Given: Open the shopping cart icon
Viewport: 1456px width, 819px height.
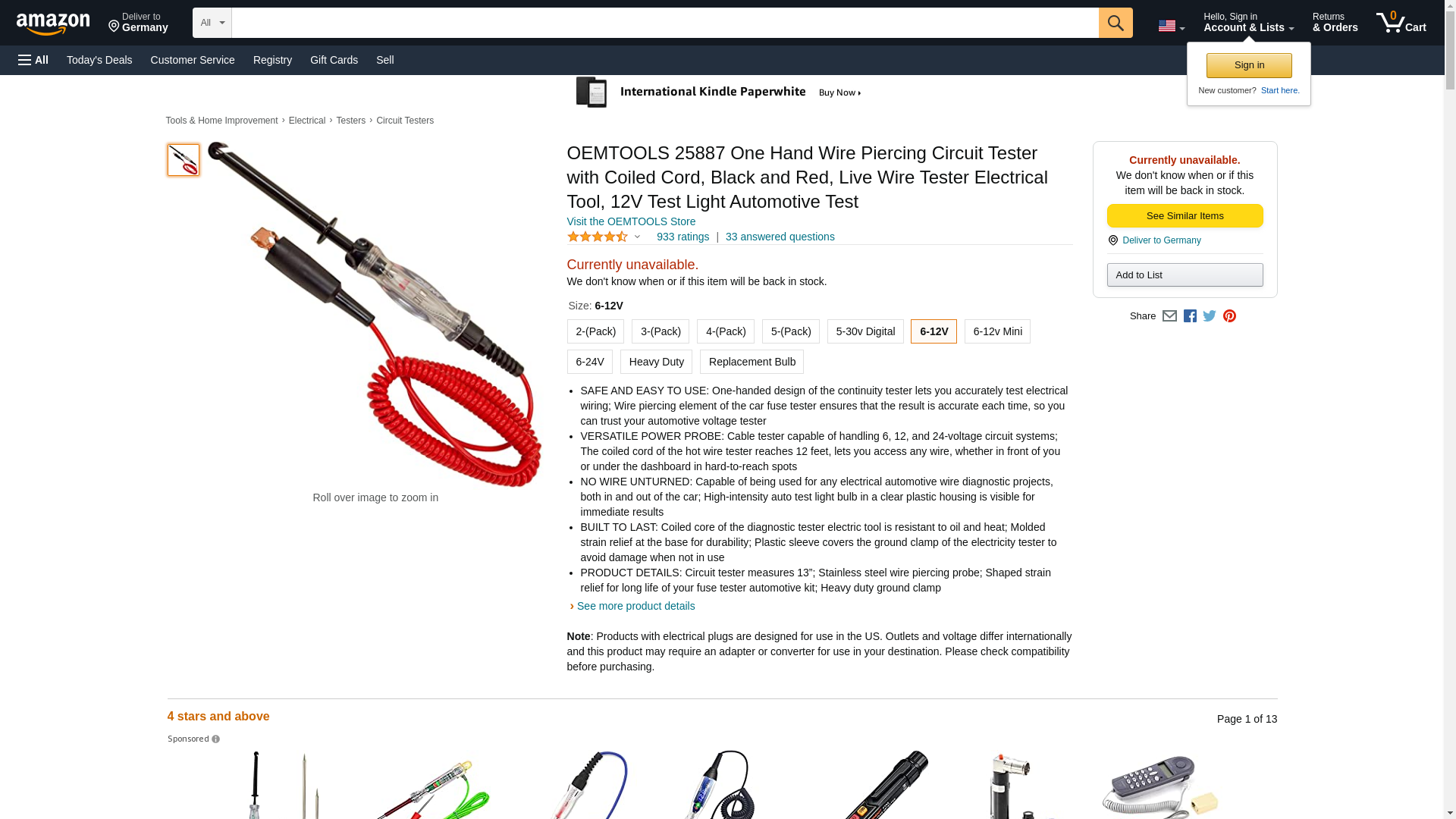Looking at the screenshot, I should pyautogui.click(x=1401, y=23).
